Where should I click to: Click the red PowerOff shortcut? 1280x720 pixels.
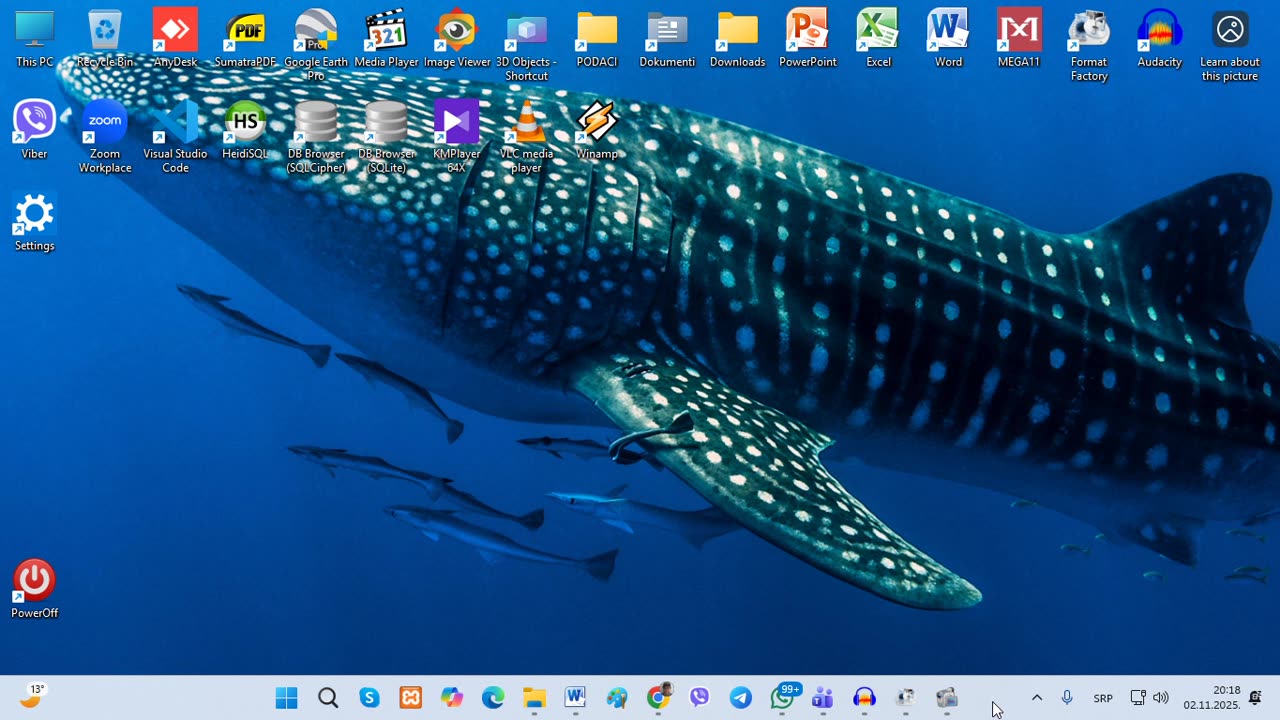pos(34,582)
